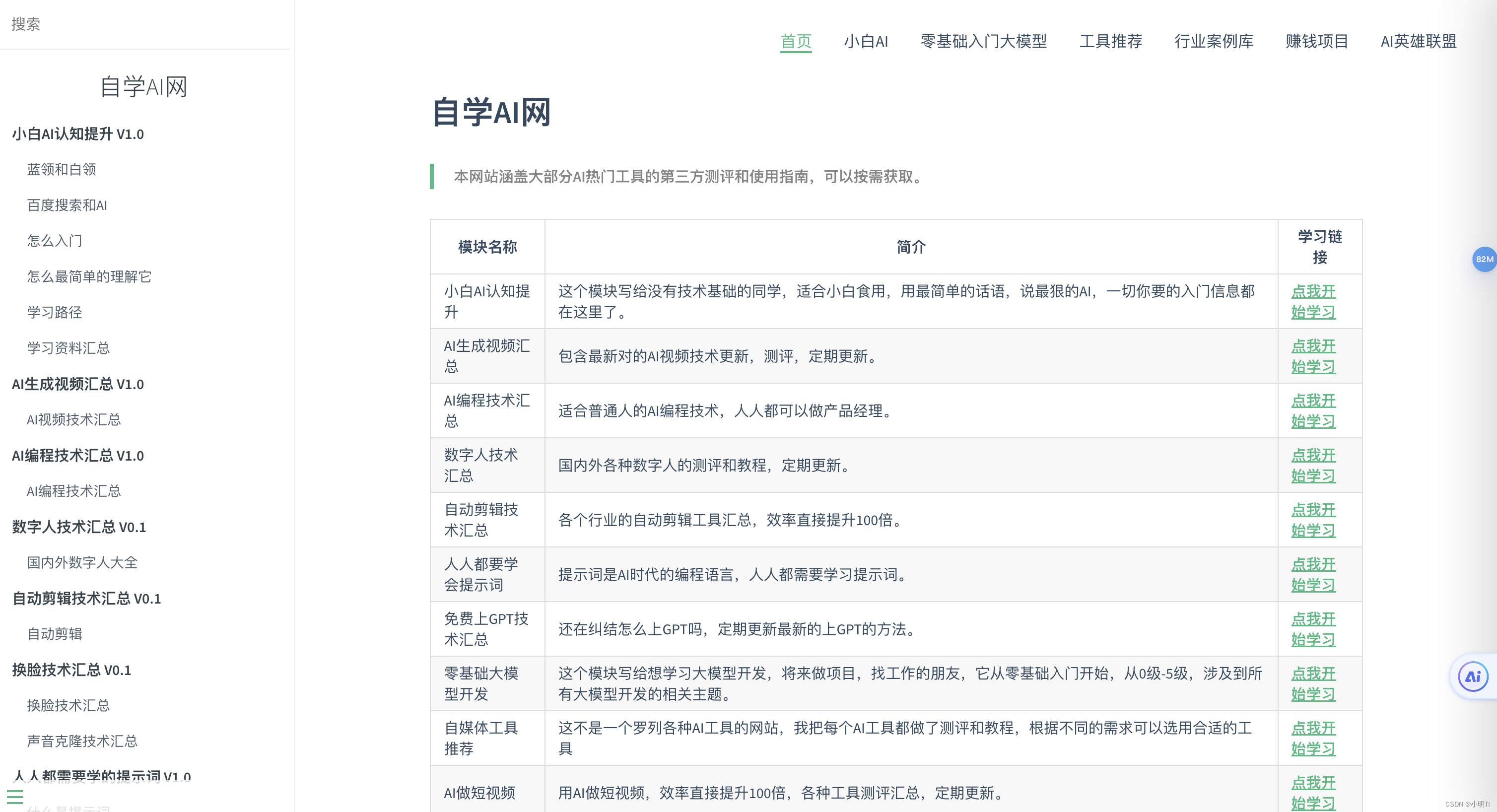Image resolution: width=1497 pixels, height=812 pixels.
Task: Open sidebar section 数字人技术汇总 V0.1
Action: [x=79, y=527]
